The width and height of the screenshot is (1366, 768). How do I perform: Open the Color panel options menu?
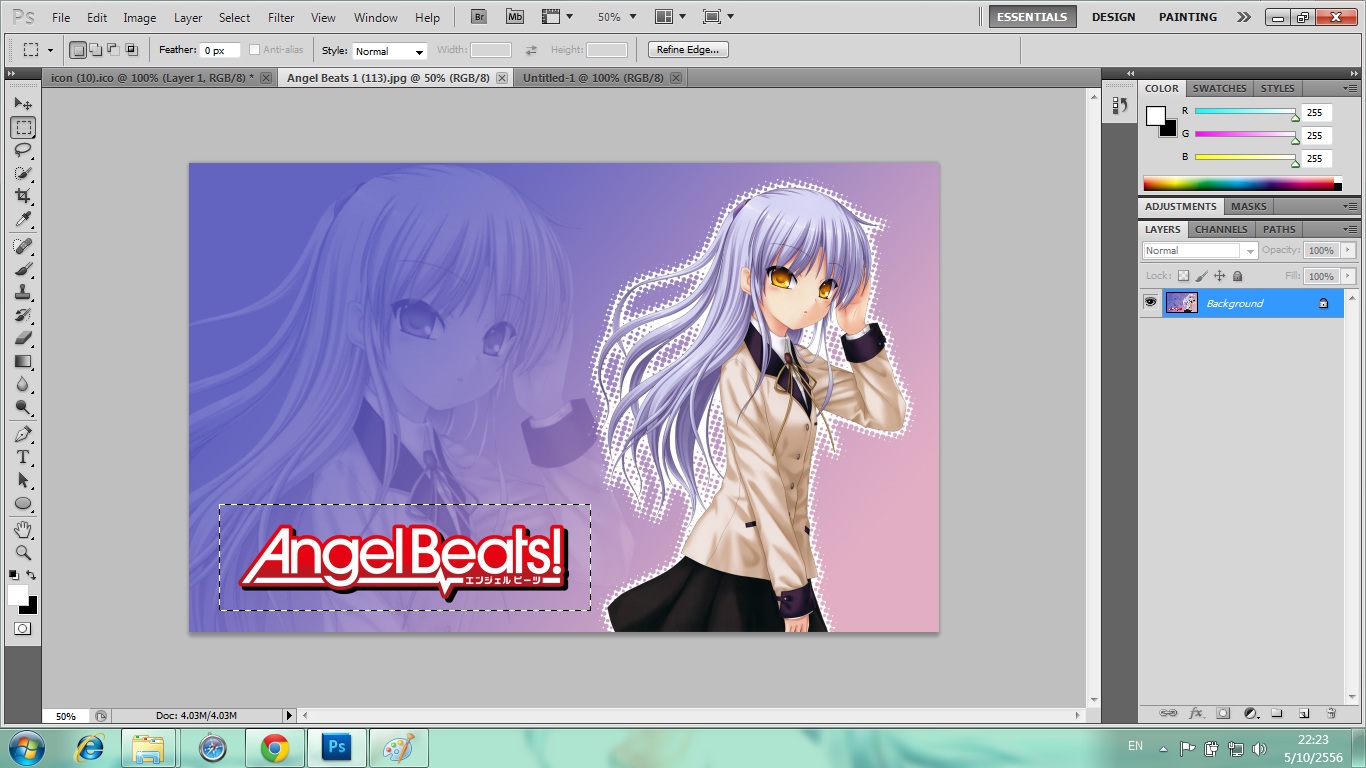click(x=1350, y=88)
